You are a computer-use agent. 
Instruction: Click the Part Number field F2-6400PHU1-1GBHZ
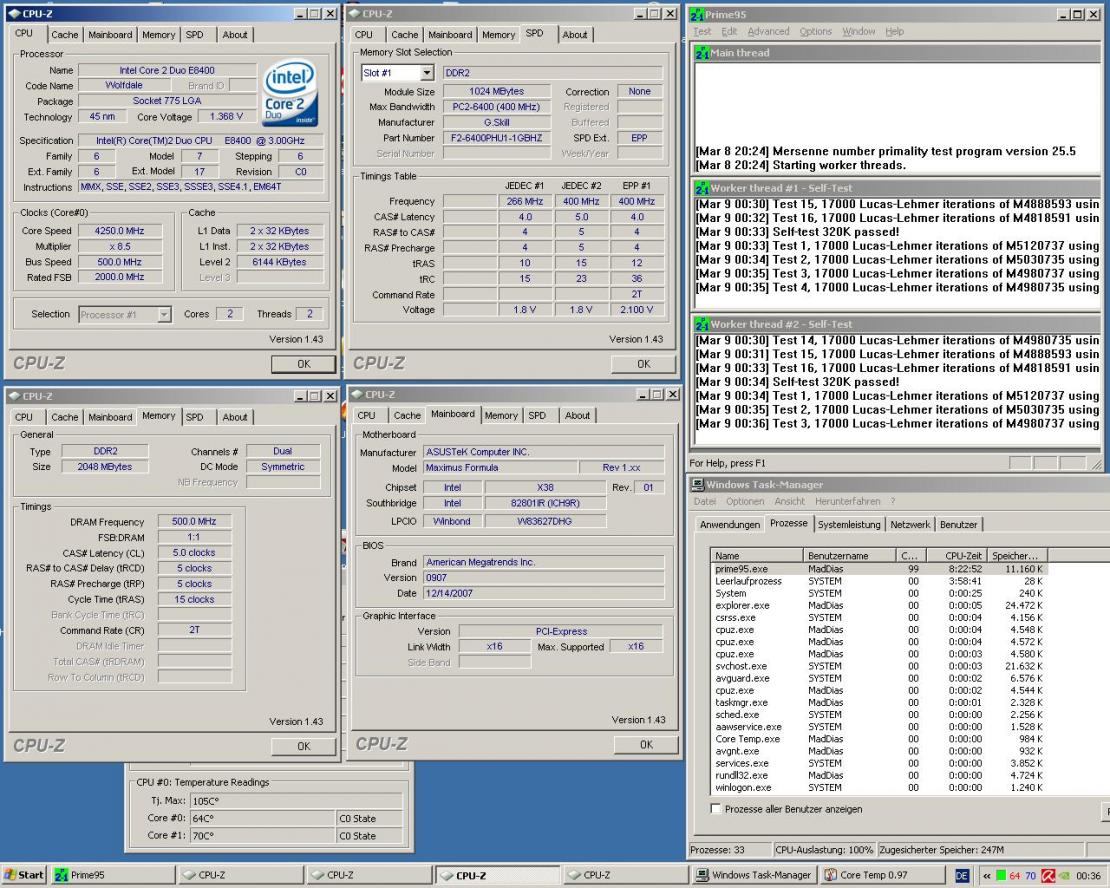(497, 138)
